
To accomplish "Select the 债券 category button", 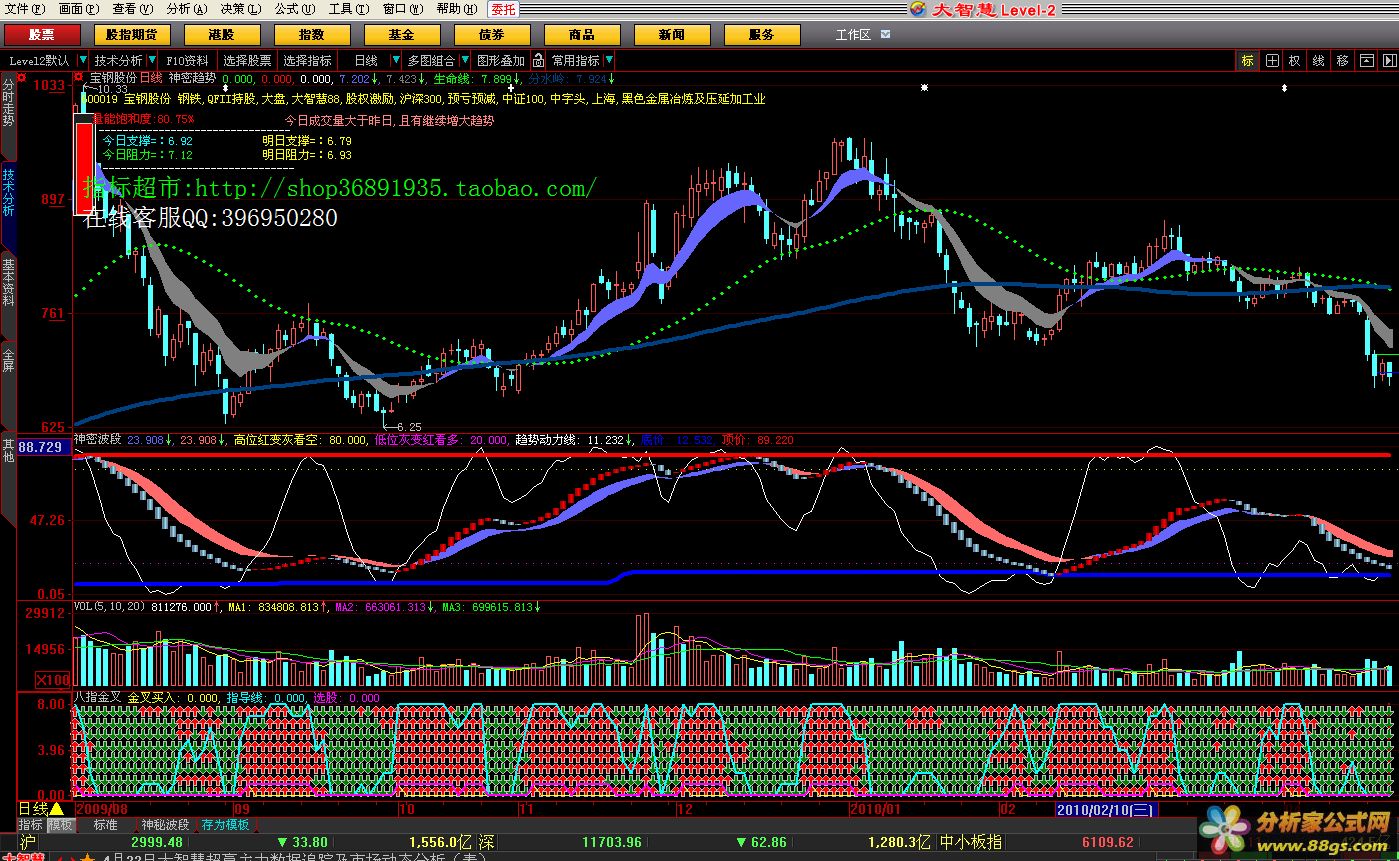I will point(492,35).
